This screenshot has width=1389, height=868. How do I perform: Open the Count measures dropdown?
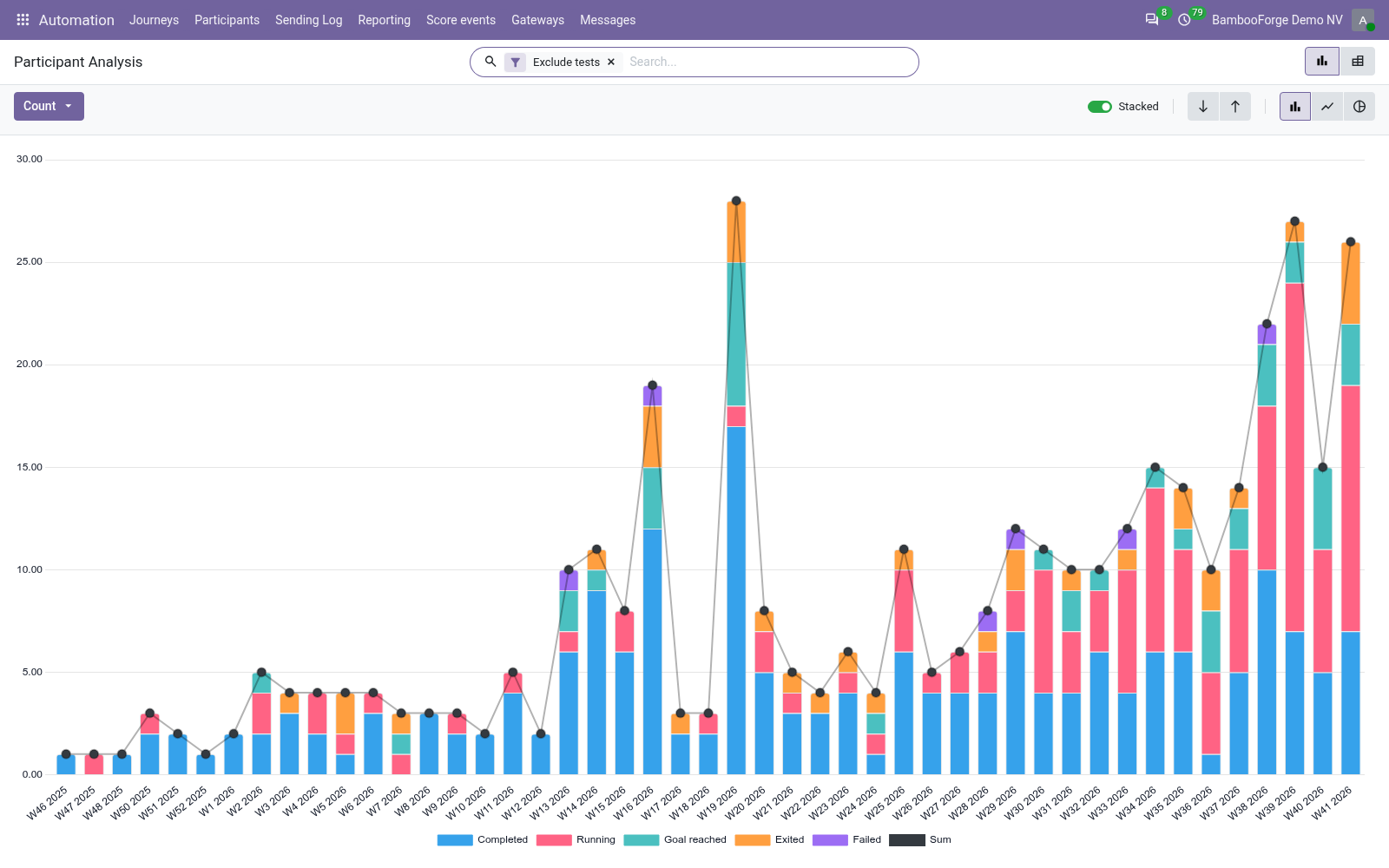tap(49, 106)
